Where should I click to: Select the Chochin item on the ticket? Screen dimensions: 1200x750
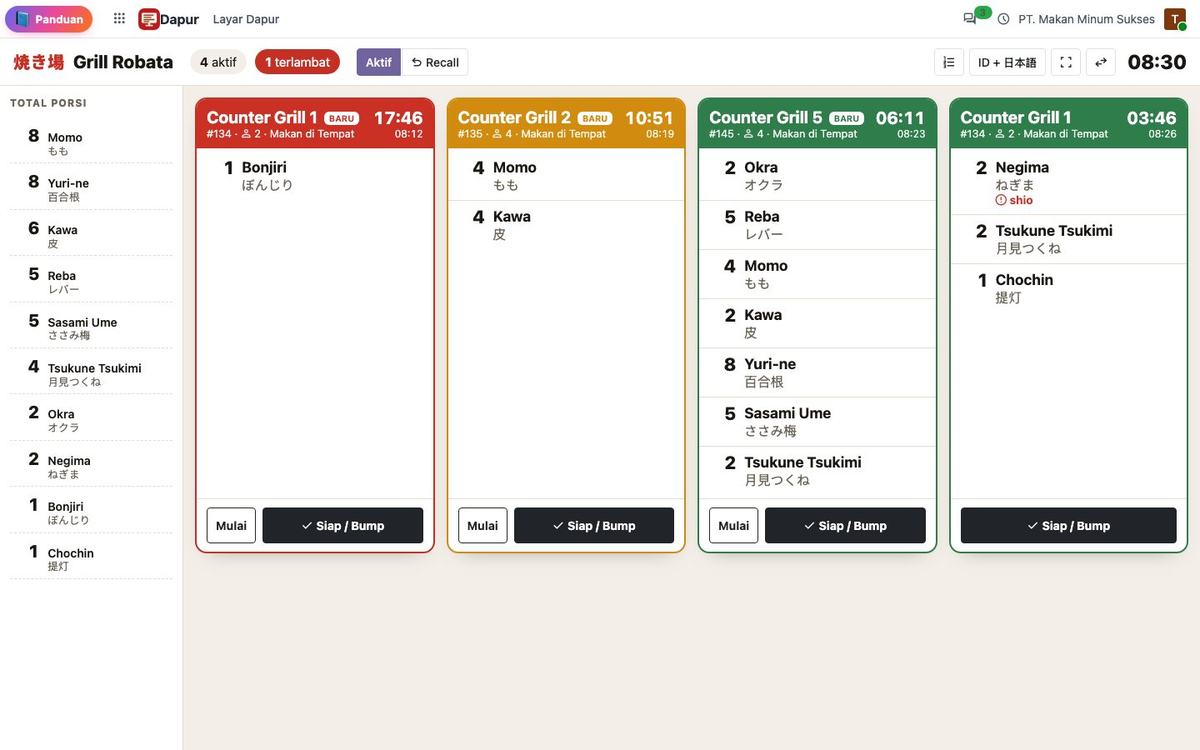(x=1069, y=288)
